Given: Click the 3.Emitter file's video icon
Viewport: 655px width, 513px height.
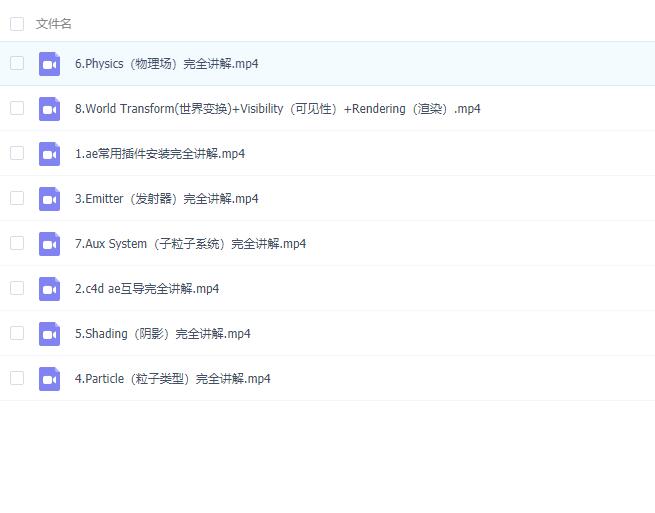Looking at the screenshot, I should tap(49, 199).
